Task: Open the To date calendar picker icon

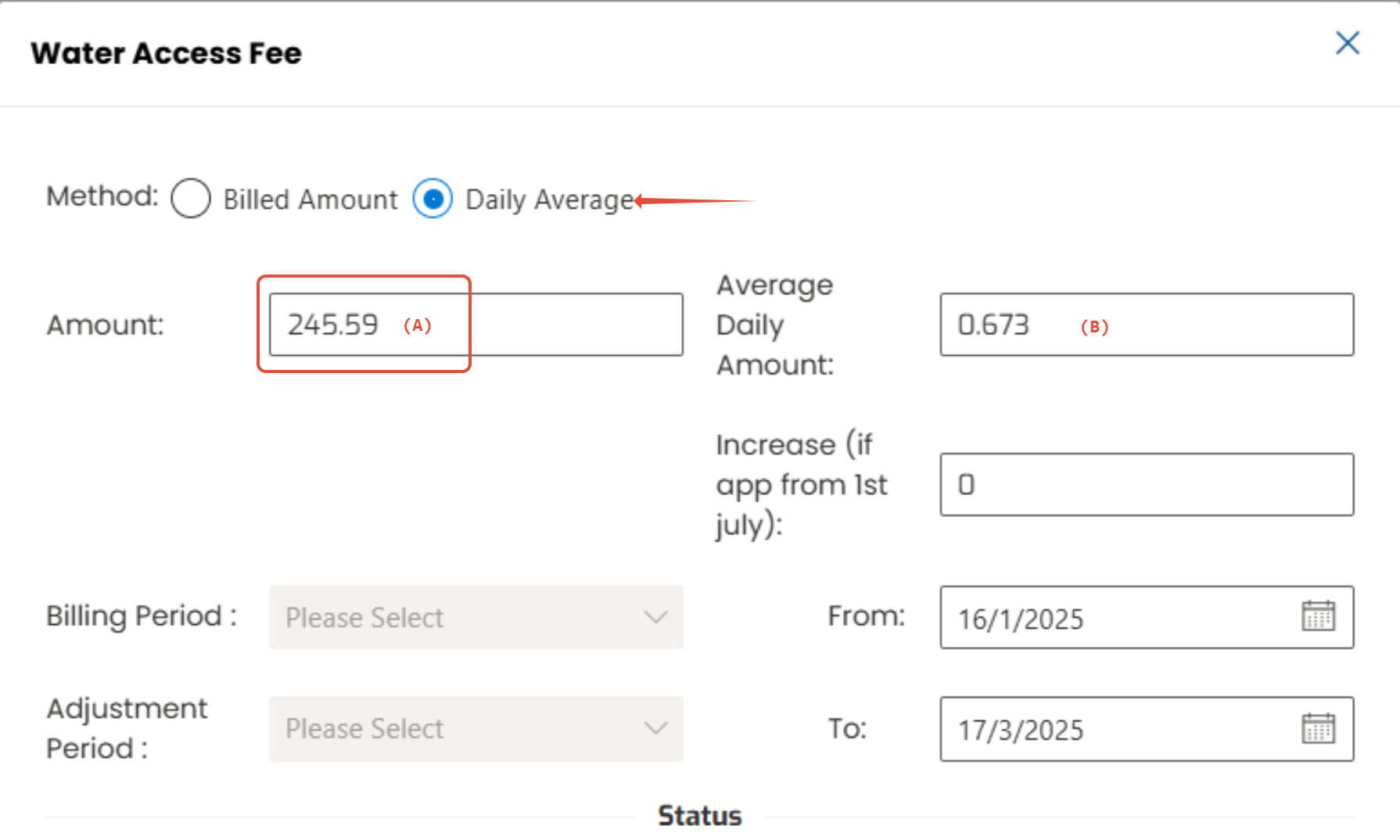Action: 1318,729
